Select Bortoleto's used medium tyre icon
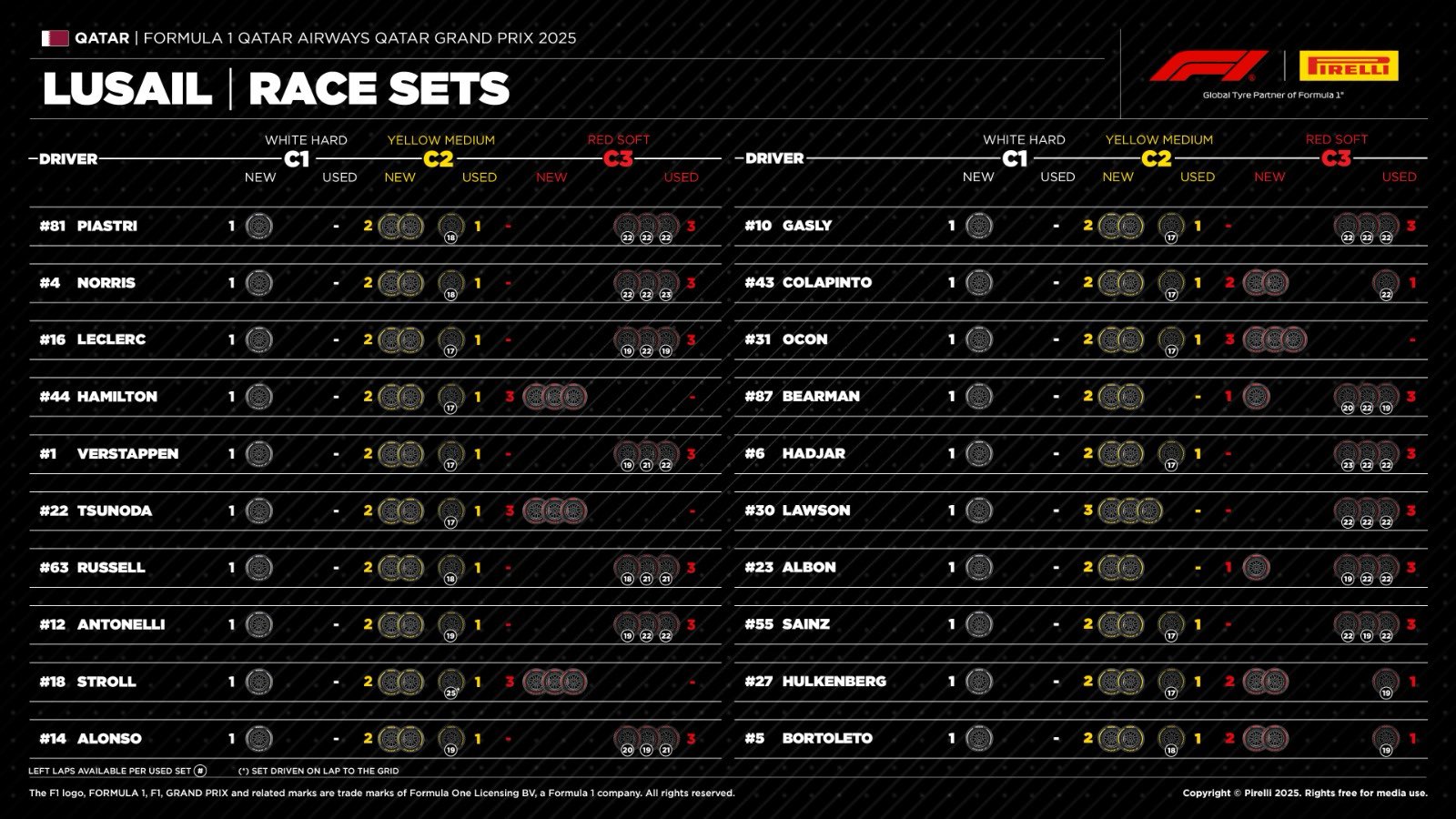The height and width of the screenshot is (819, 1456). (x=1170, y=739)
